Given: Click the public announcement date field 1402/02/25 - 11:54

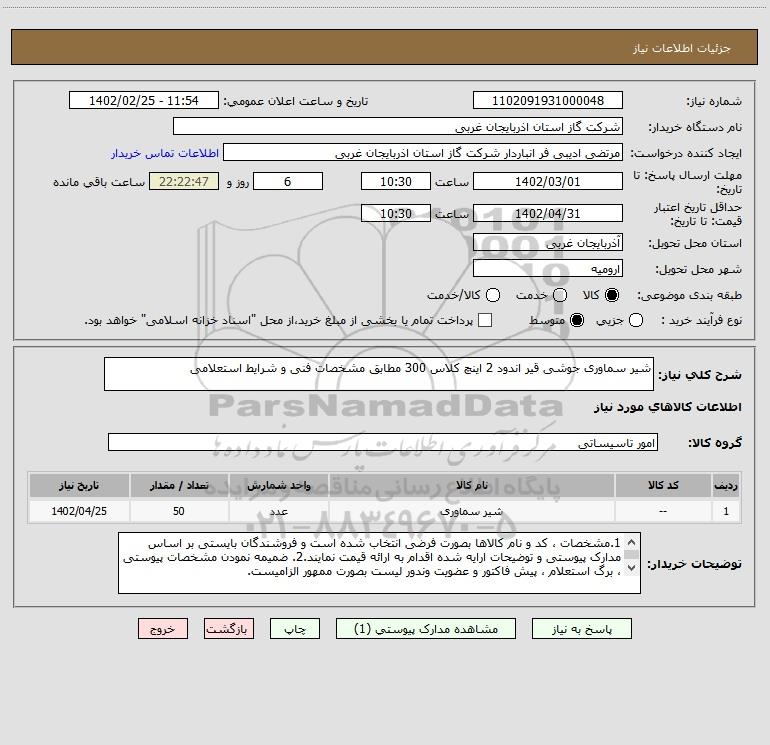Looking at the screenshot, I should (x=144, y=100).
